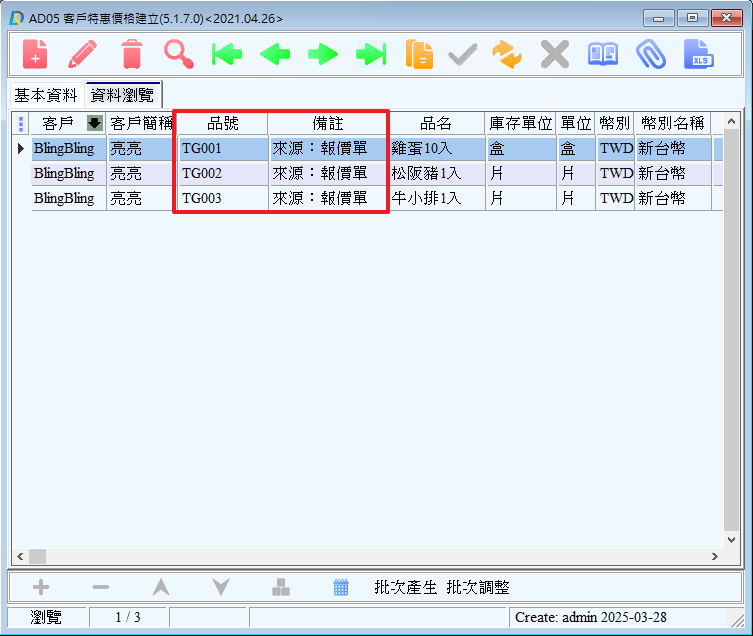Click the gray checkmark confirm icon
Image resolution: width=753 pixels, height=636 pixels.
(x=462, y=54)
